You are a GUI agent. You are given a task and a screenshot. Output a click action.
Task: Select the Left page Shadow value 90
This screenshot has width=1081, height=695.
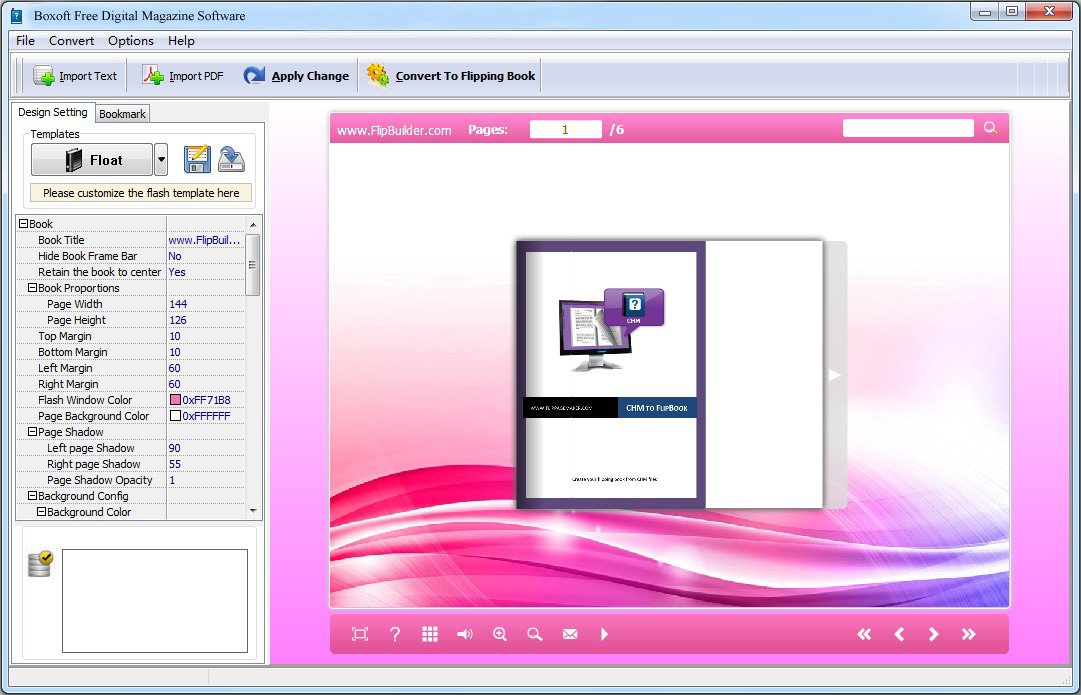[205, 448]
